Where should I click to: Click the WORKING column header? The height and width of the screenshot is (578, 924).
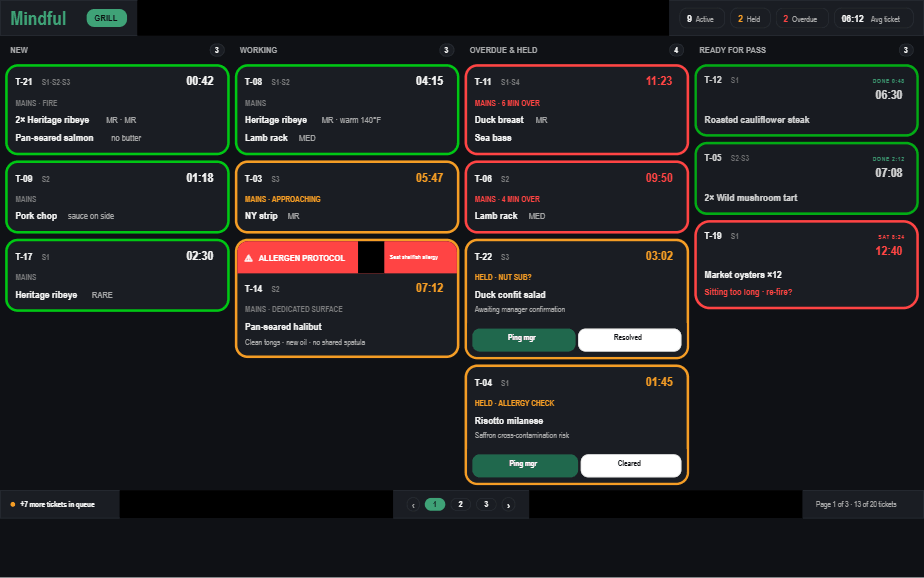258,50
